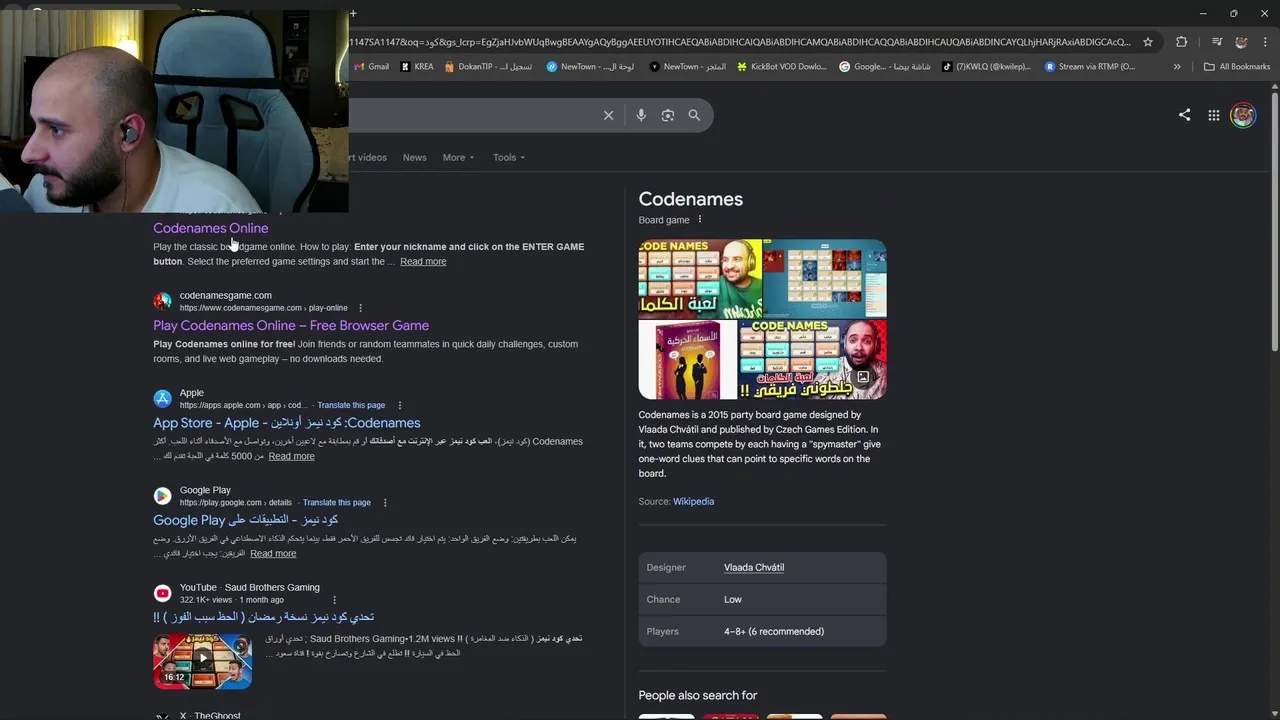The image size is (1280, 720).
Task: Open the Short videos tab
Action: [368, 157]
